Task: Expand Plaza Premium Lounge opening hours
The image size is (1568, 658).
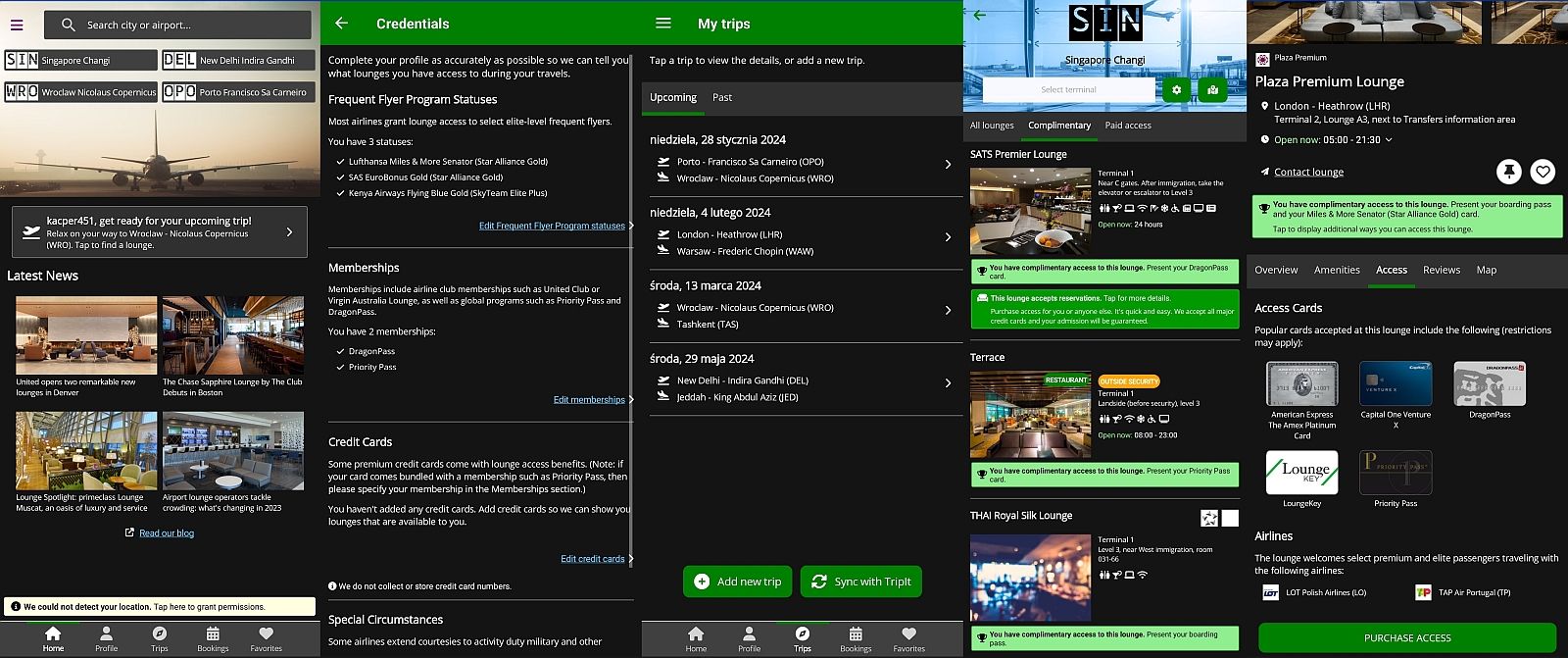Action: [1389, 140]
